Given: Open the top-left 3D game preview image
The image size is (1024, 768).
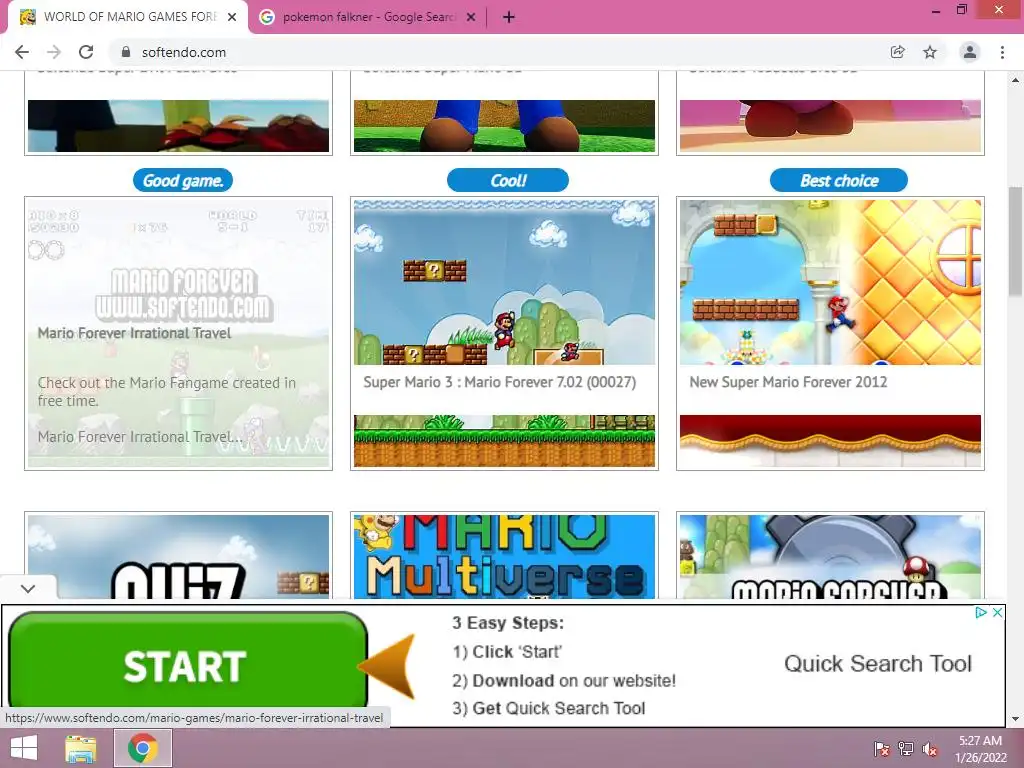Looking at the screenshot, I should click(x=178, y=125).
